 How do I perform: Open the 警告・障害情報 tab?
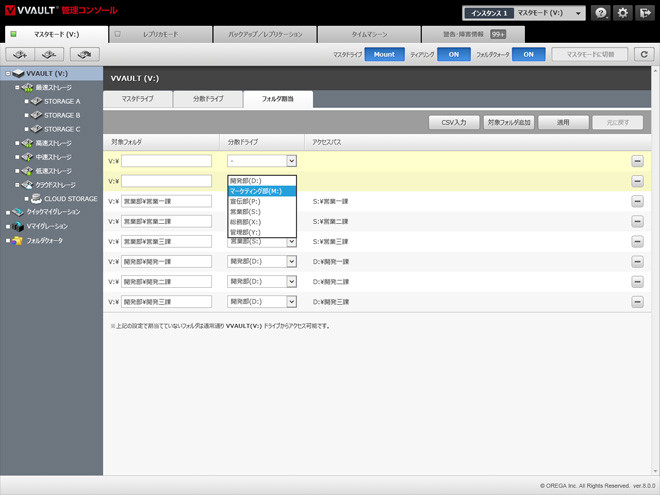(x=474, y=35)
